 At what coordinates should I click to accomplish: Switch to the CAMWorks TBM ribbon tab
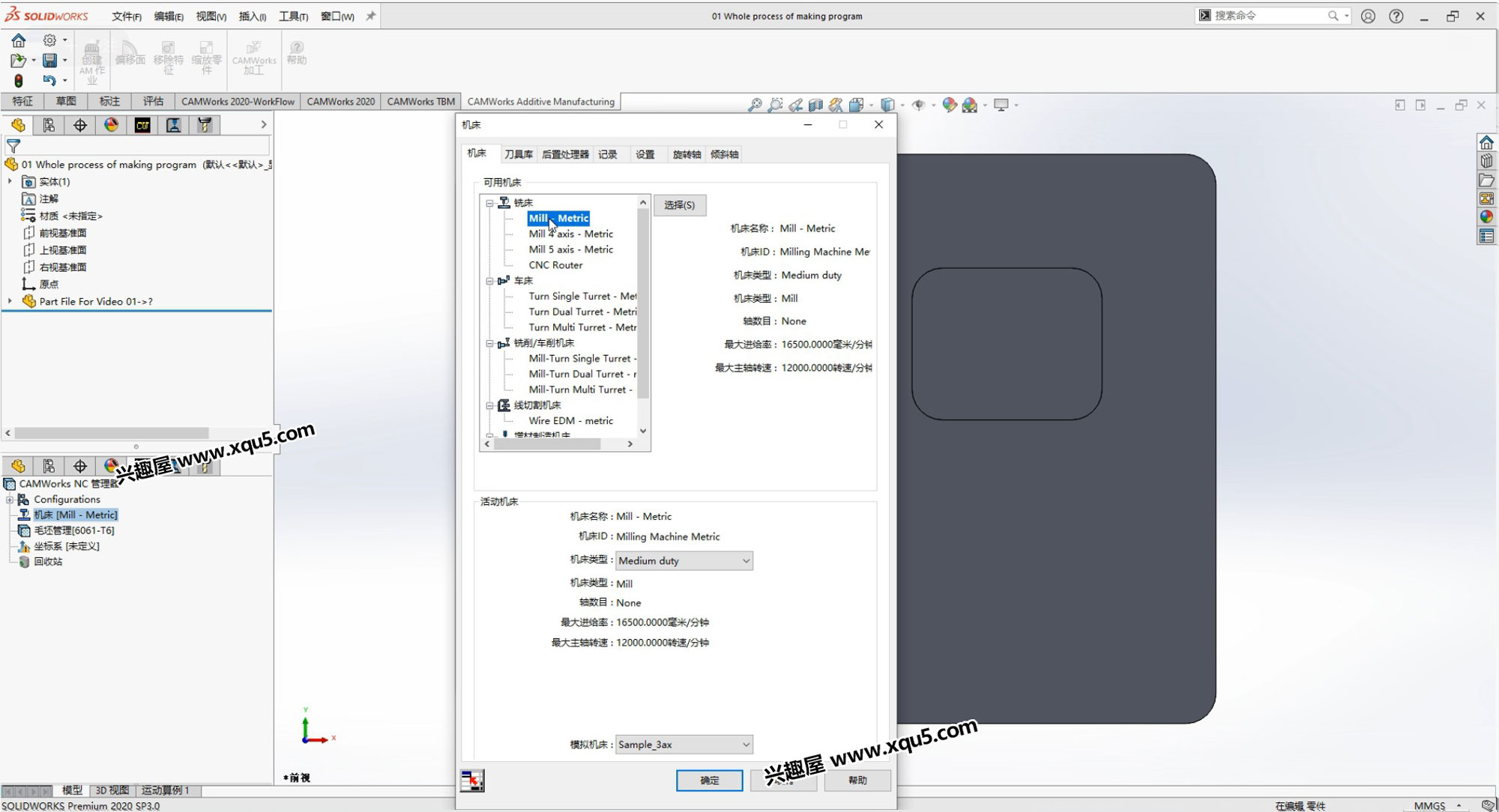pos(420,102)
